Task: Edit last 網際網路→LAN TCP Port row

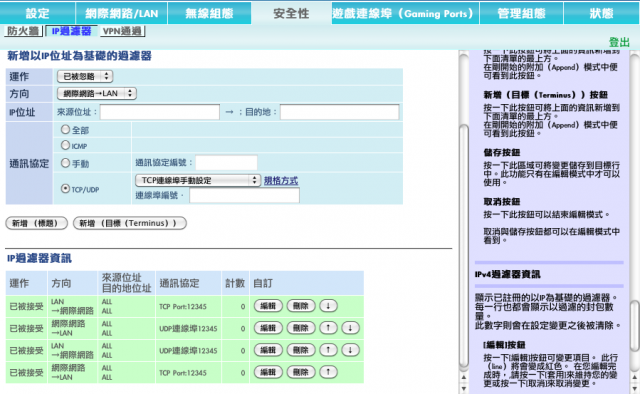Action: tap(268, 372)
